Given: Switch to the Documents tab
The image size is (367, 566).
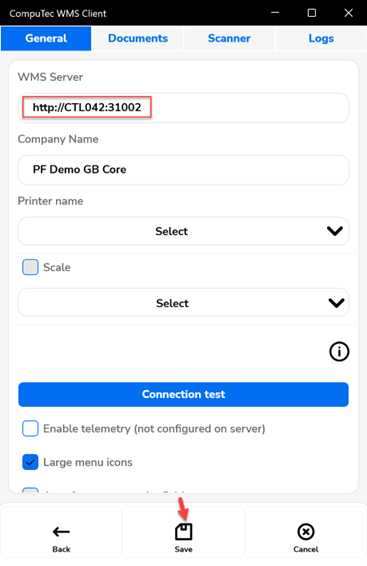Looking at the screenshot, I should 138,38.
